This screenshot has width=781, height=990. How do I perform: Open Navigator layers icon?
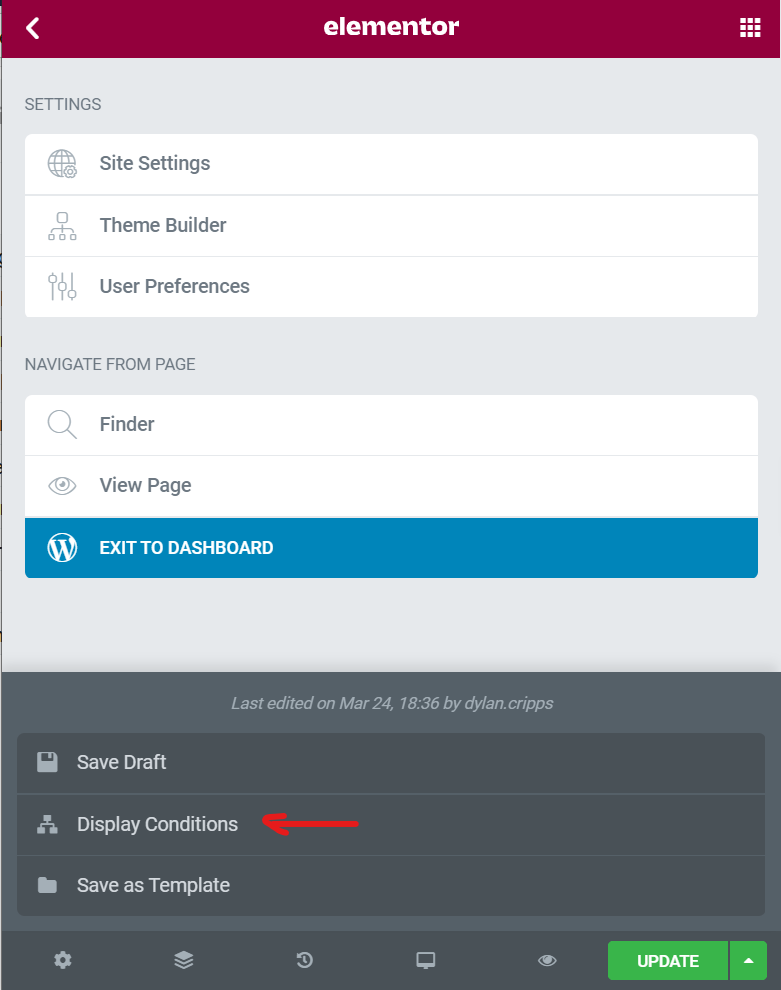pos(184,960)
